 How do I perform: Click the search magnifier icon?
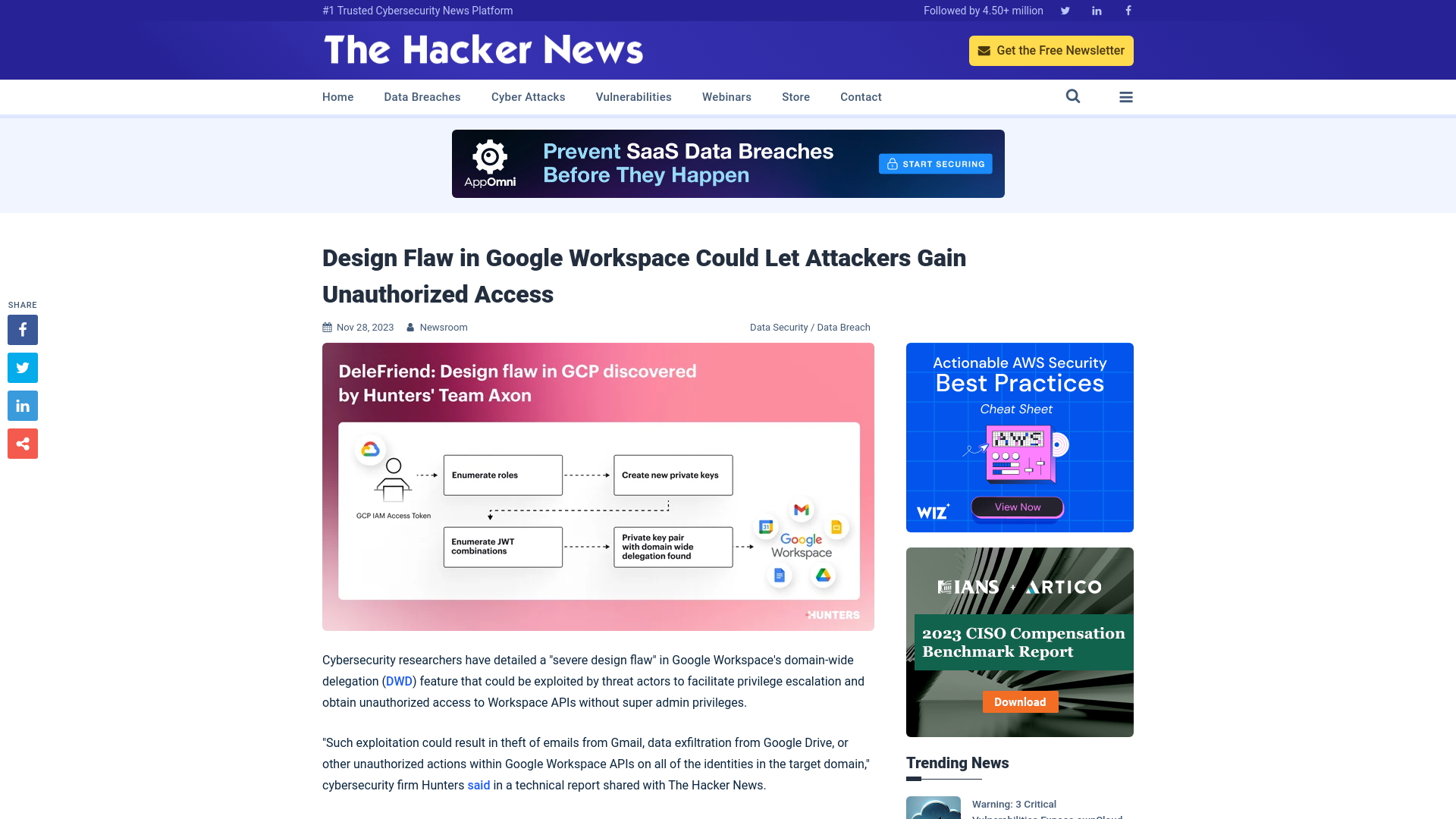click(x=1073, y=96)
